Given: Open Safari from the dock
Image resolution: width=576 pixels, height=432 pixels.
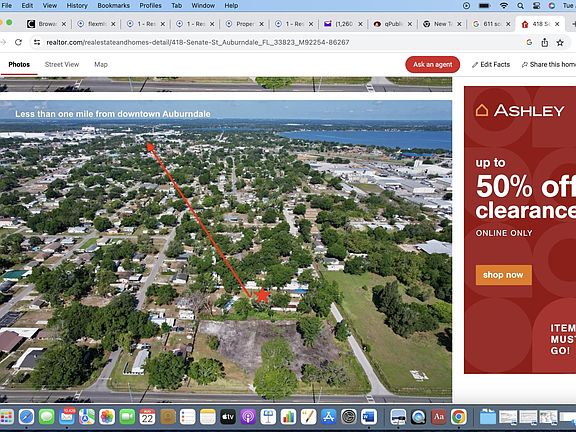Looking at the screenshot, I should pyautogui.click(x=26, y=417).
